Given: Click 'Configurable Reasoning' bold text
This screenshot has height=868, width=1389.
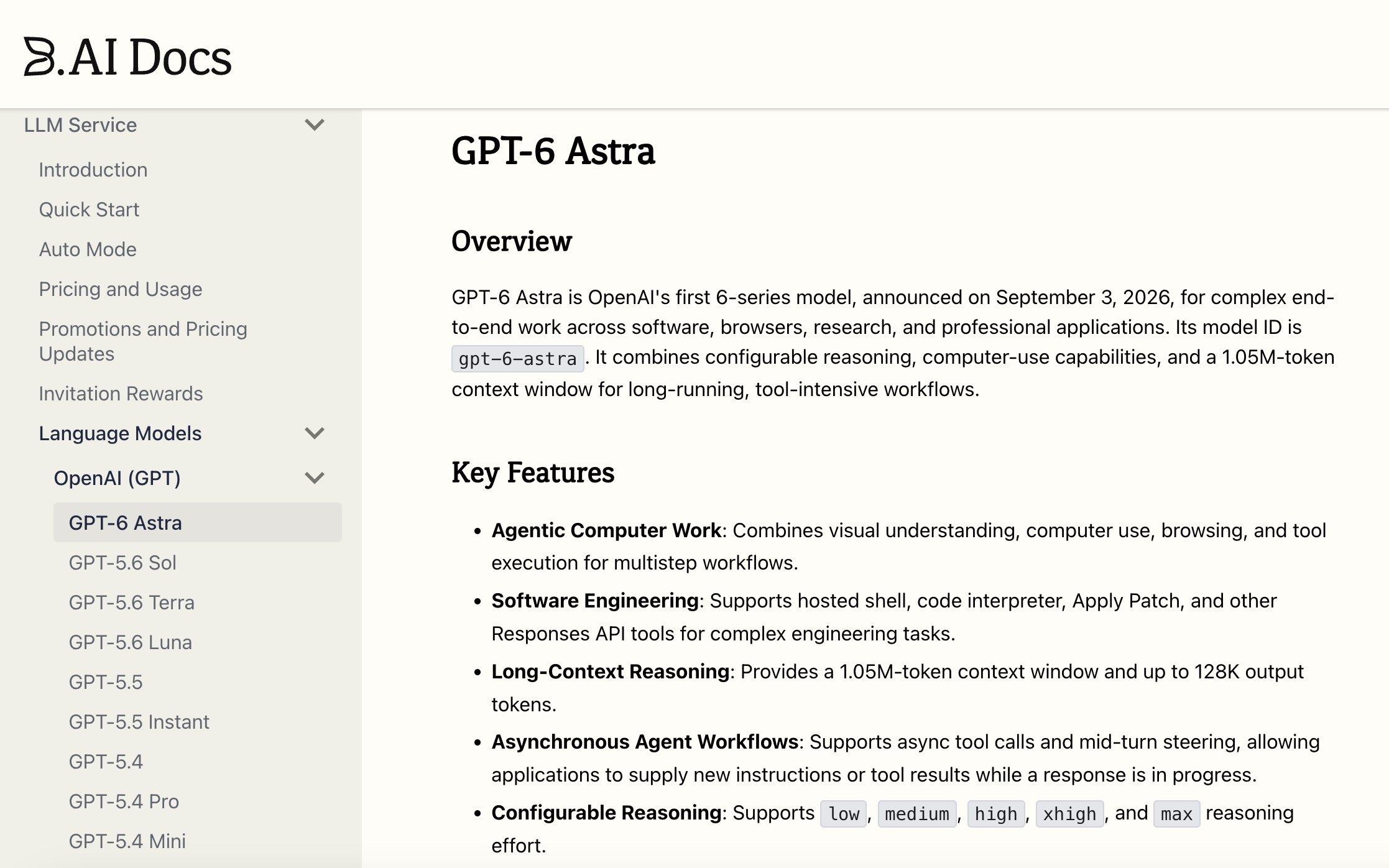Looking at the screenshot, I should click(606, 813).
